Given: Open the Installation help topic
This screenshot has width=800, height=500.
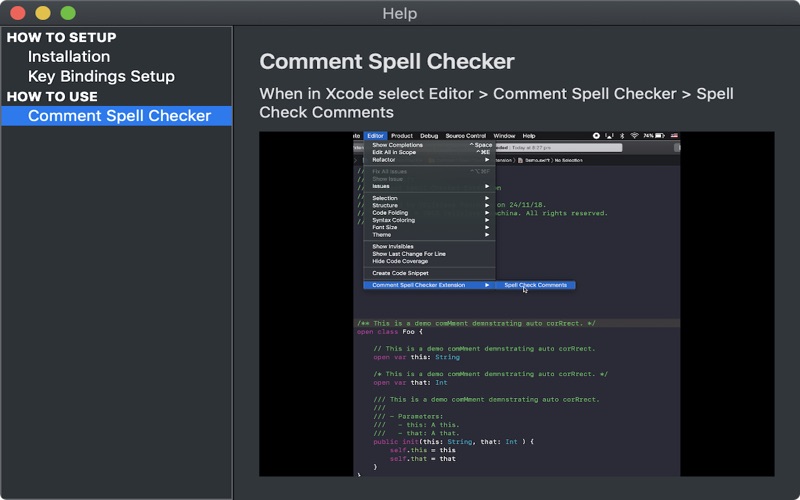Looking at the screenshot, I should pyautogui.click(x=69, y=57).
